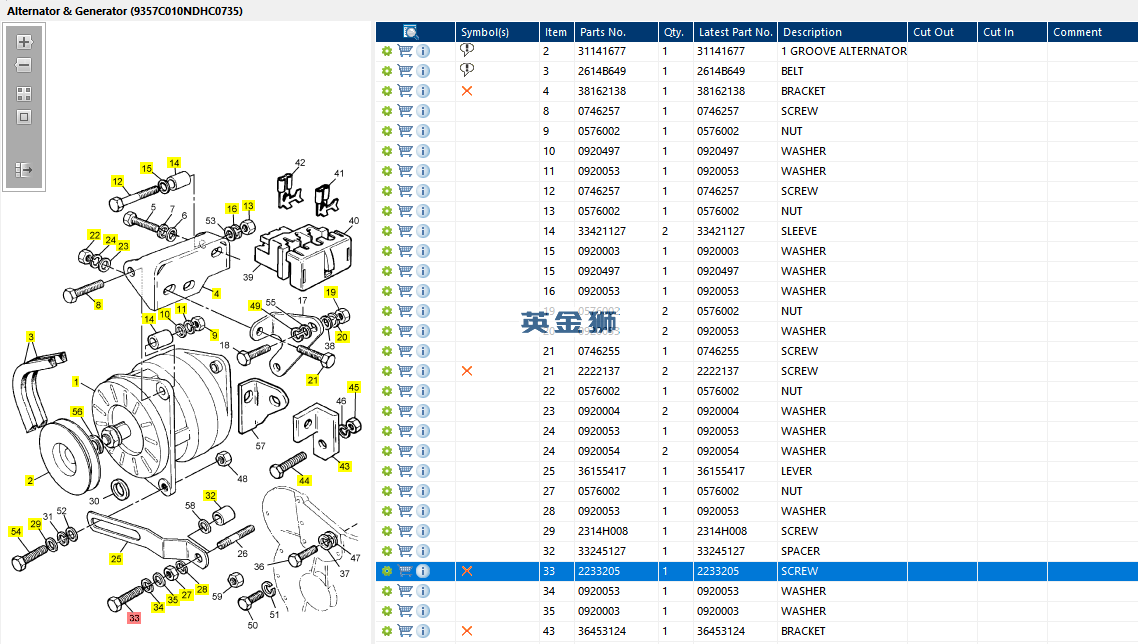Click the red X symbol on item 4

tap(467, 91)
